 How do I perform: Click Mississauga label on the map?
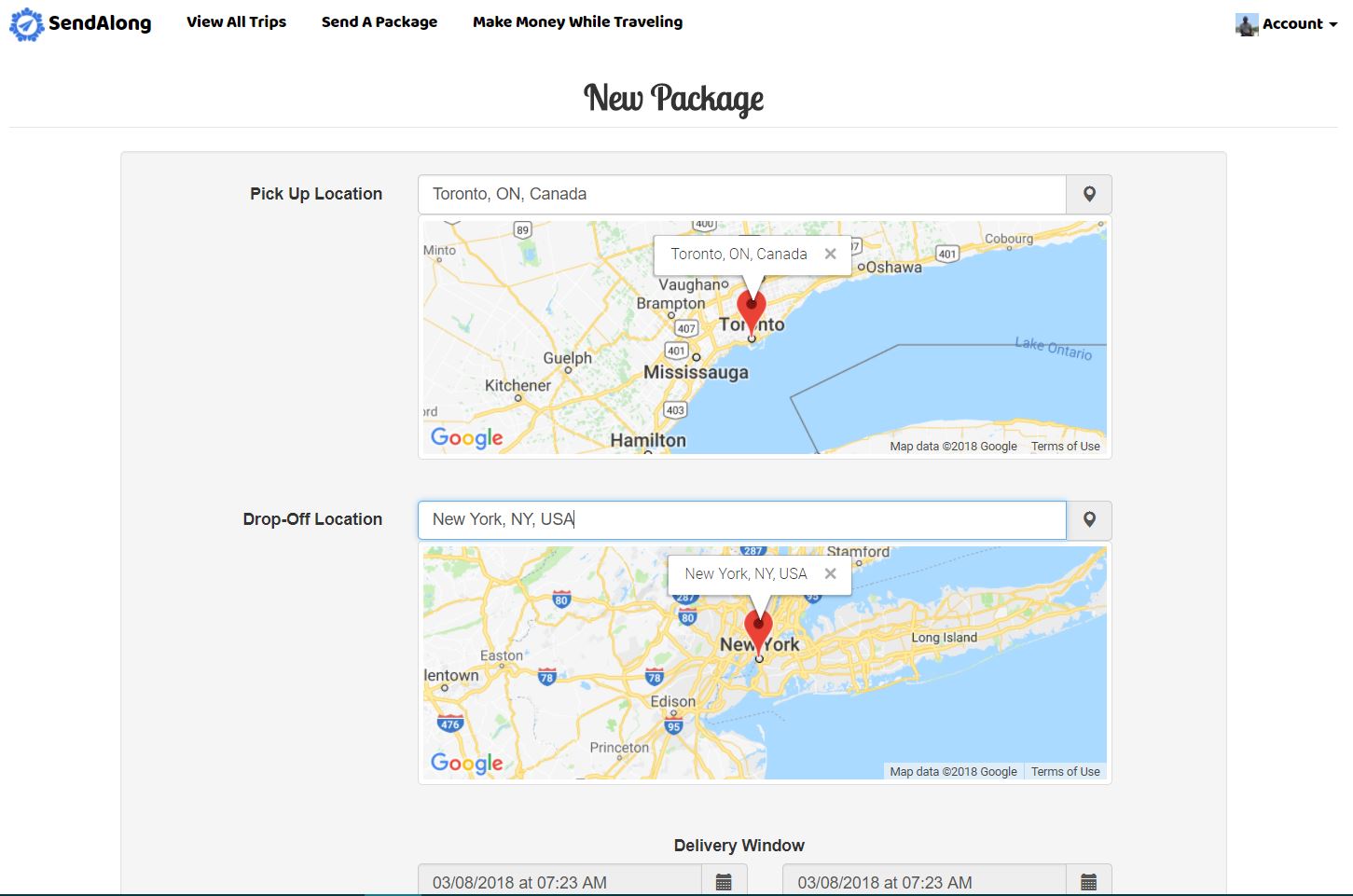pos(696,372)
